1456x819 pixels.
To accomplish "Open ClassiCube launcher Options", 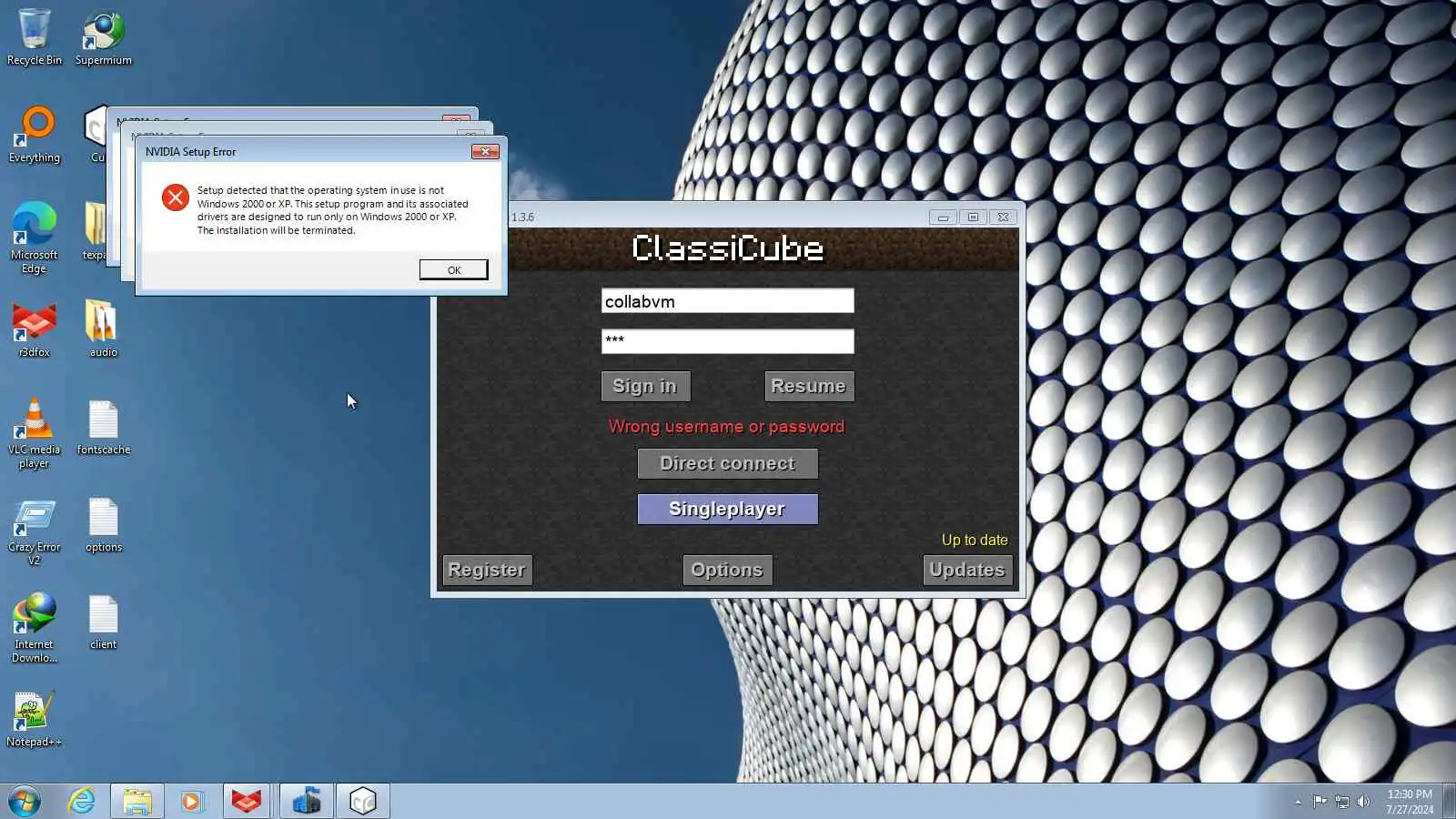I will pyautogui.click(x=727, y=570).
